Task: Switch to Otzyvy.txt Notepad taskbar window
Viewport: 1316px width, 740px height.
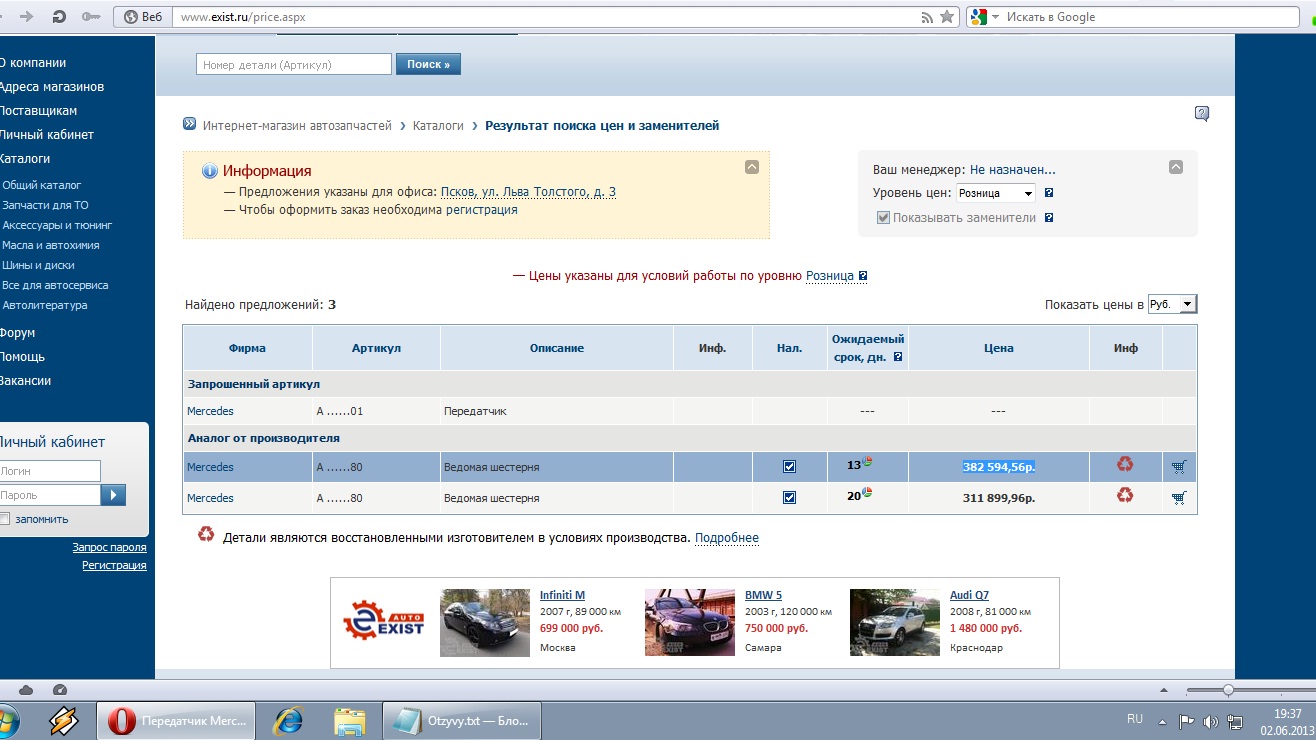Action: pos(463,720)
